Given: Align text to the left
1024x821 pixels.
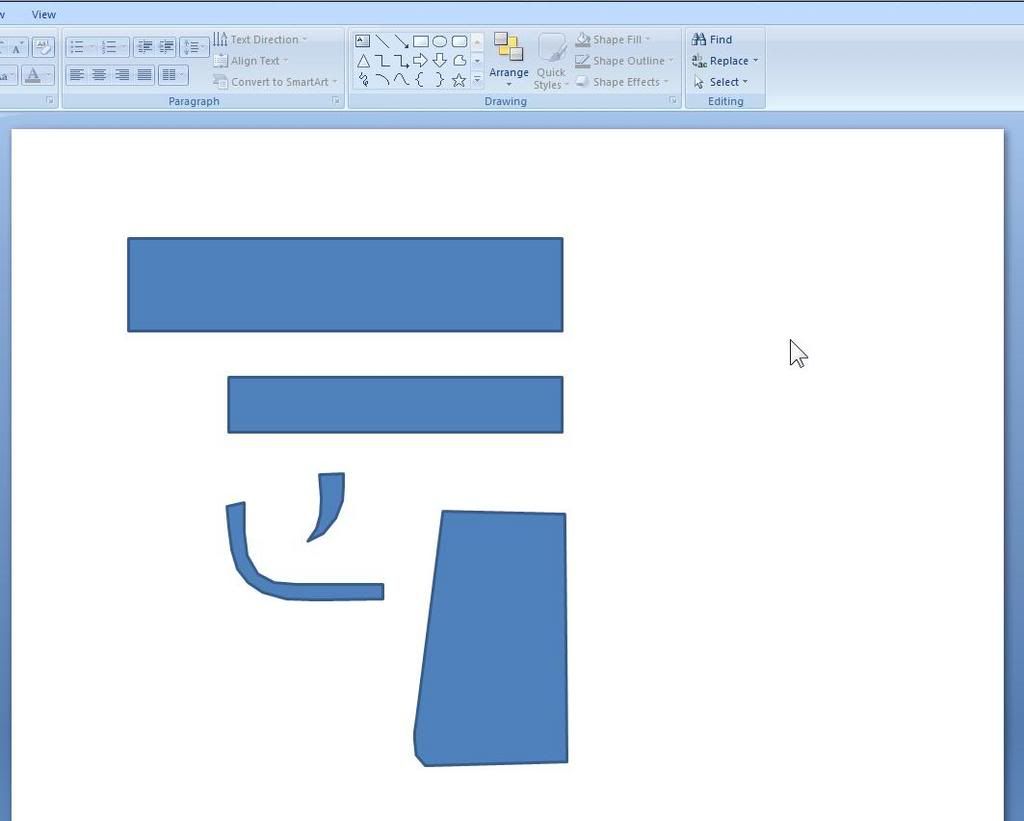Looking at the screenshot, I should click(77, 75).
